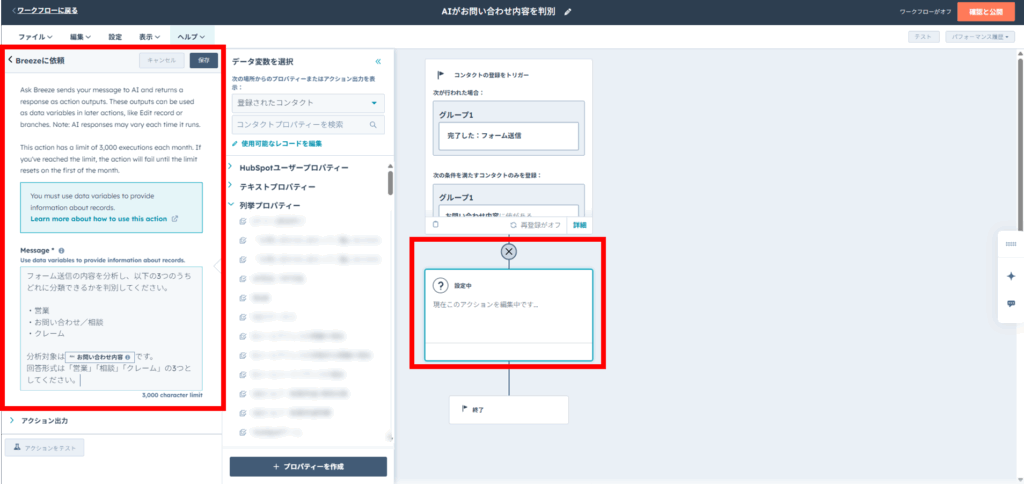Screen dimensions: 1024x484
Task: Click flask icon on アクションをテスト button
Action: point(16,447)
